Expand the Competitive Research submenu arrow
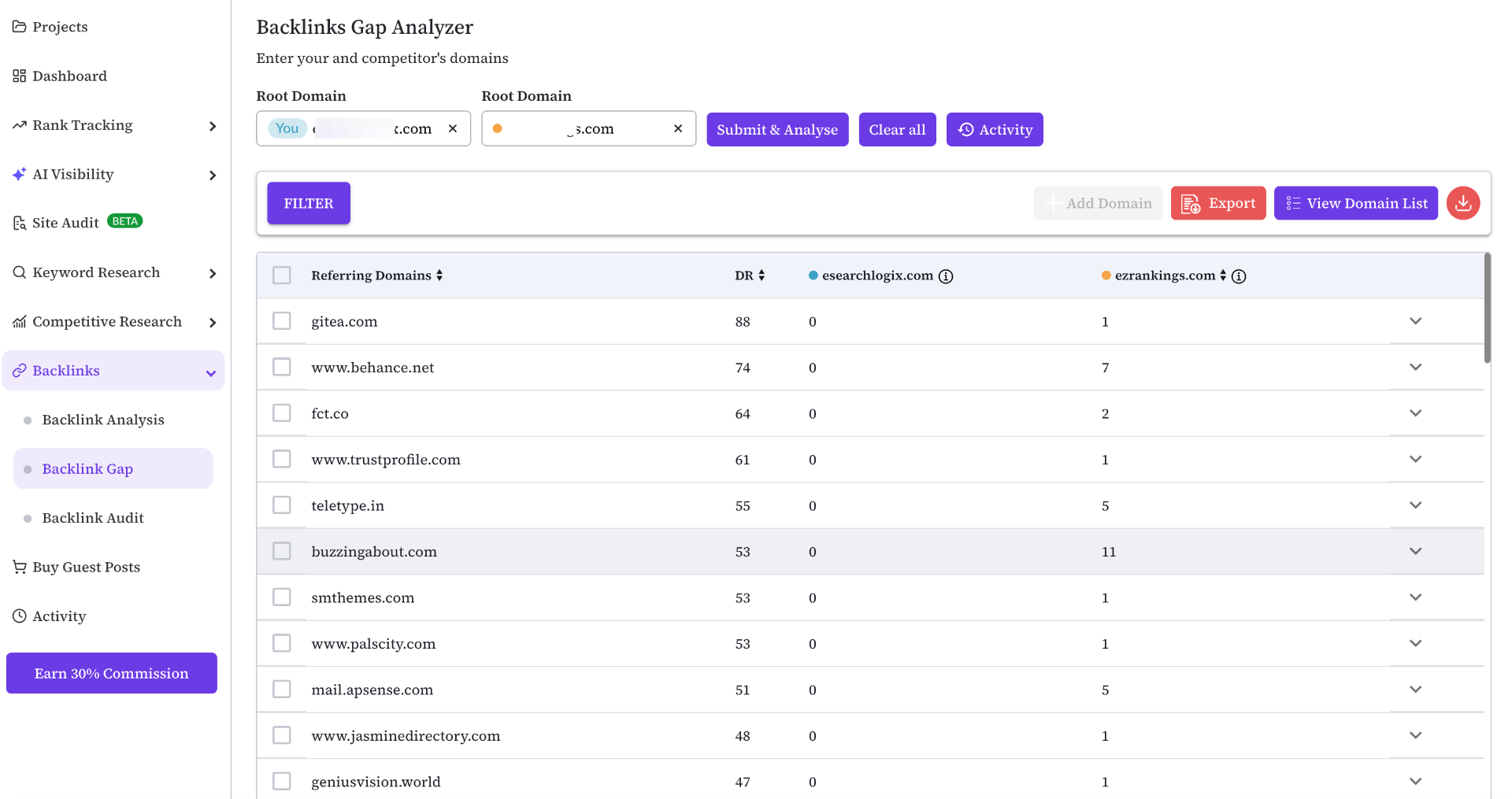 coord(212,323)
